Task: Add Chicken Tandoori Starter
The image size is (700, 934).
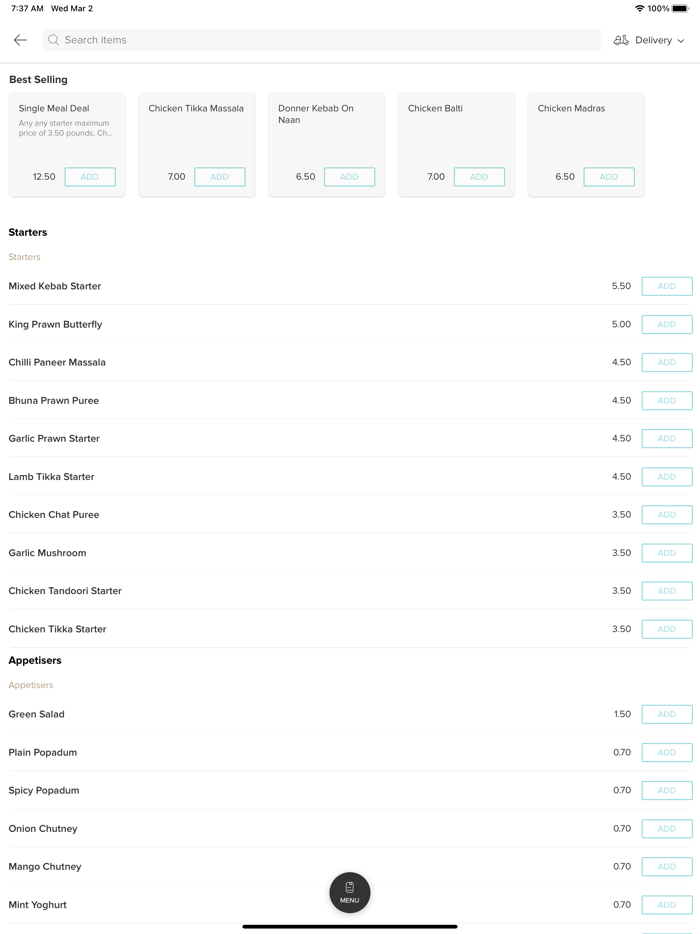Action: (667, 591)
